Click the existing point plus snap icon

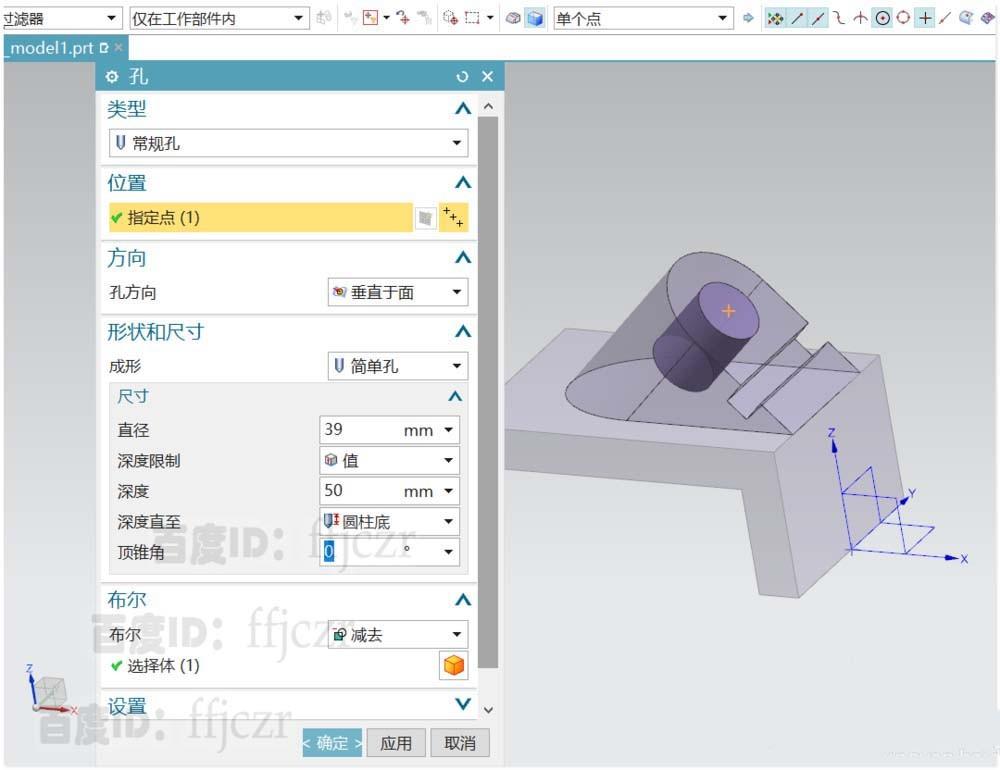click(x=925, y=17)
